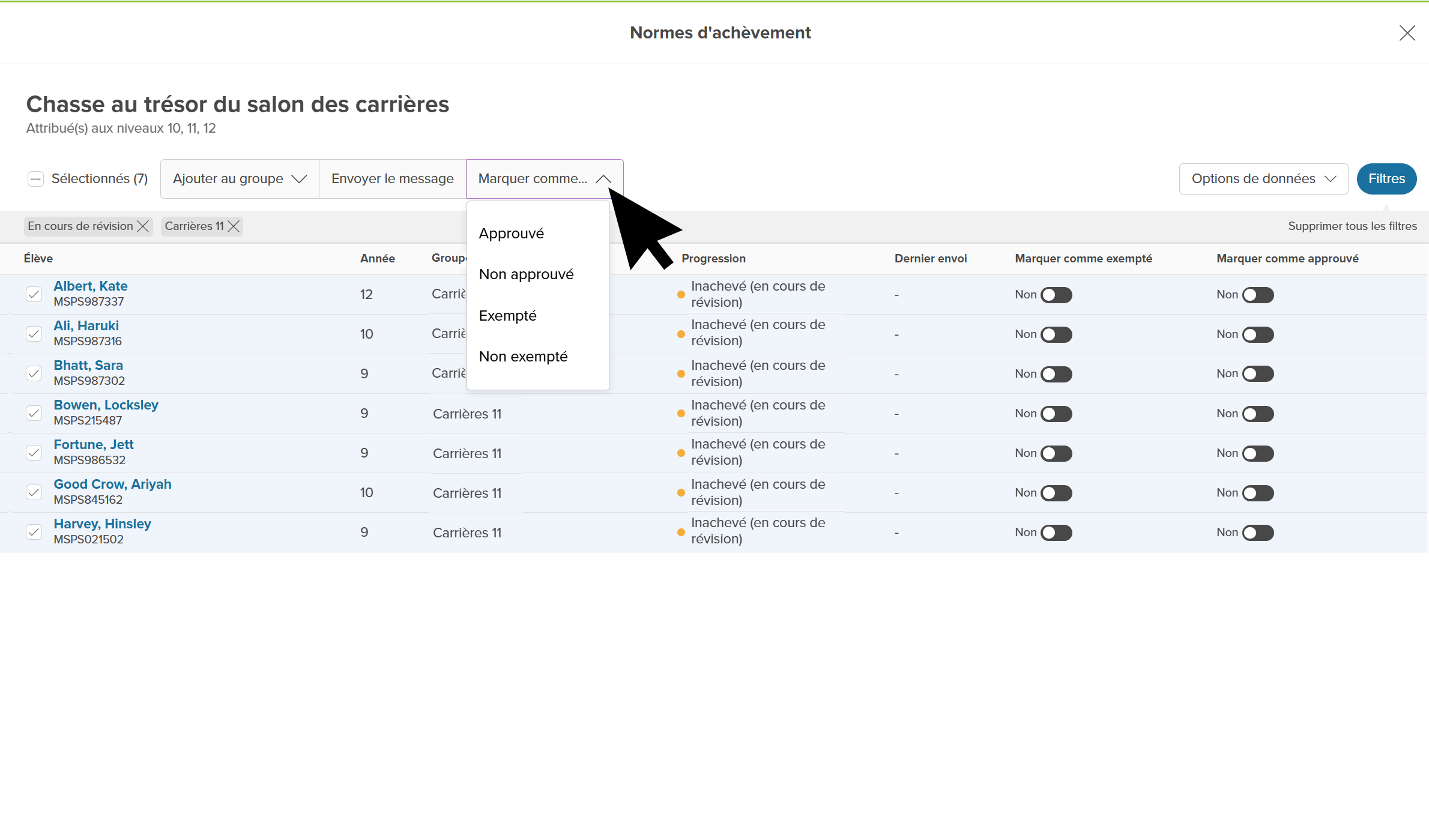Open the 'Ajouter au groupe' dropdown
This screenshot has width=1429, height=840.
pyautogui.click(x=240, y=179)
